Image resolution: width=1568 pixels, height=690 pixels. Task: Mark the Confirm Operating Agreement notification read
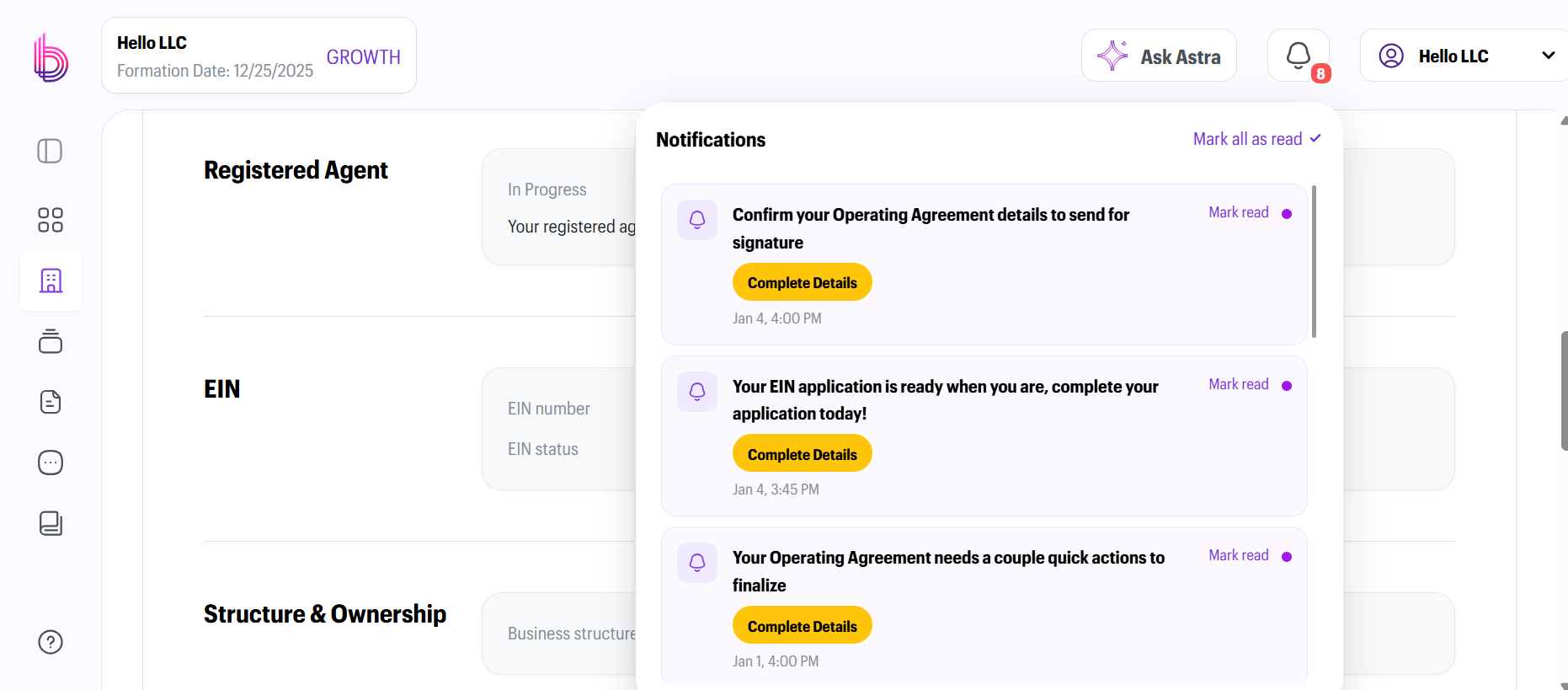[1238, 212]
